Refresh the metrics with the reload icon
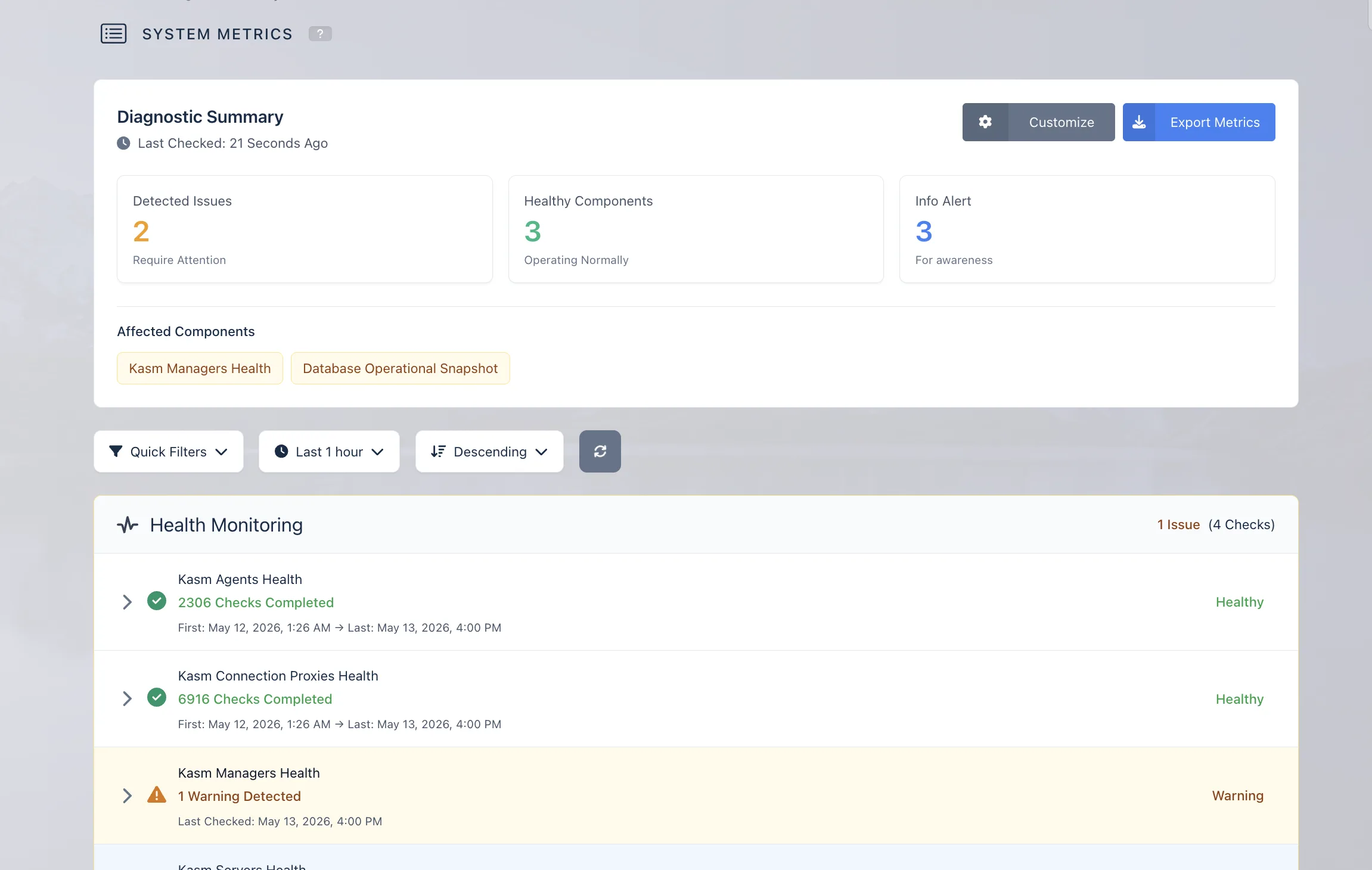 coord(600,452)
